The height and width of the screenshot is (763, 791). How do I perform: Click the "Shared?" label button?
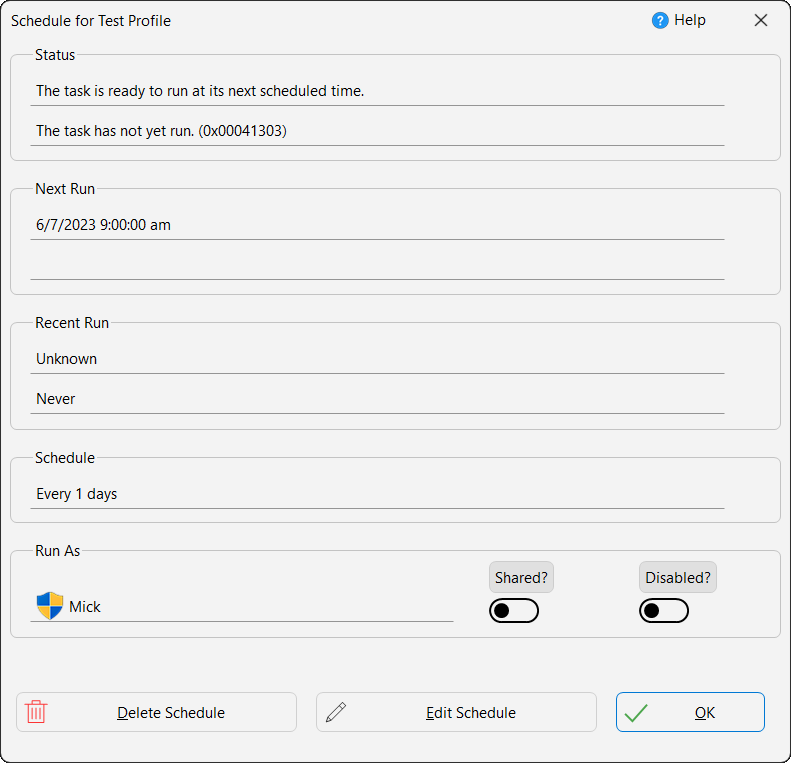coord(521,577)
